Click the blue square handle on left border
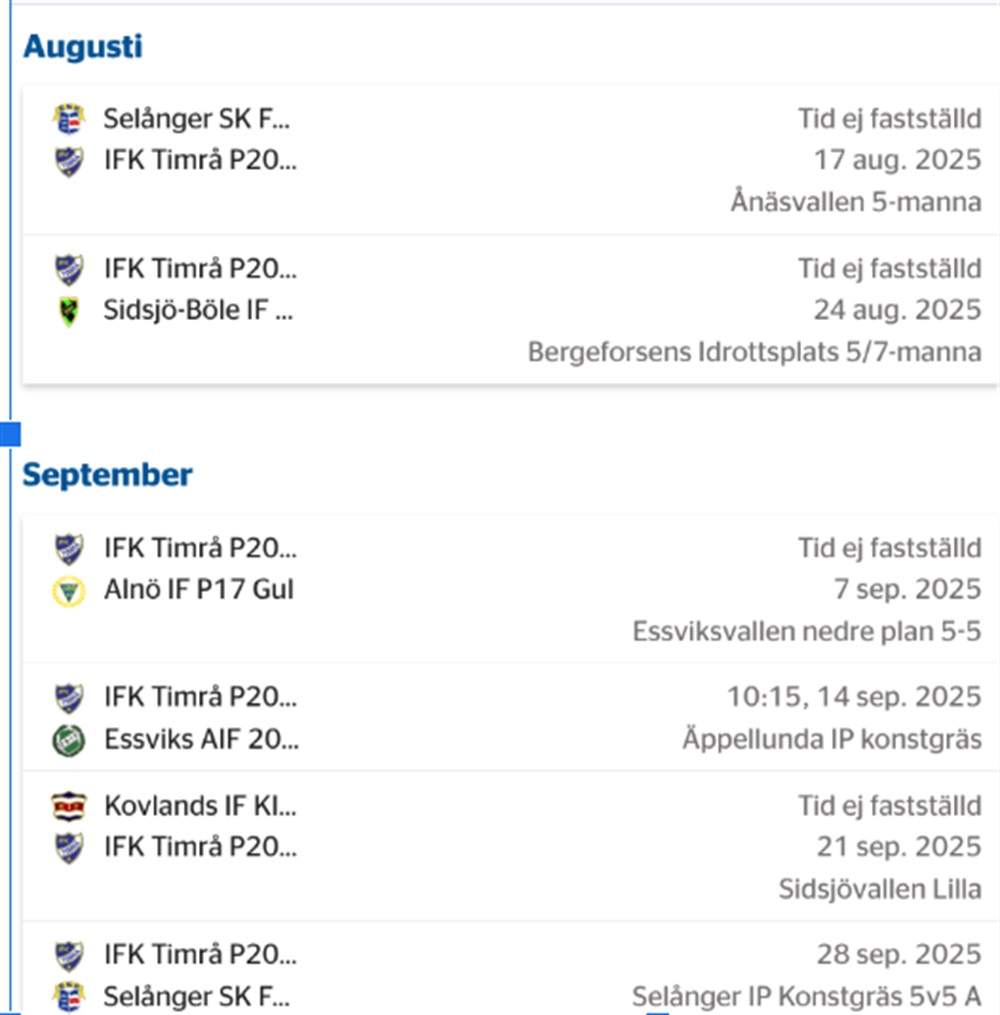Screen dimensions: 1000x1015 [x=11, y=434]
